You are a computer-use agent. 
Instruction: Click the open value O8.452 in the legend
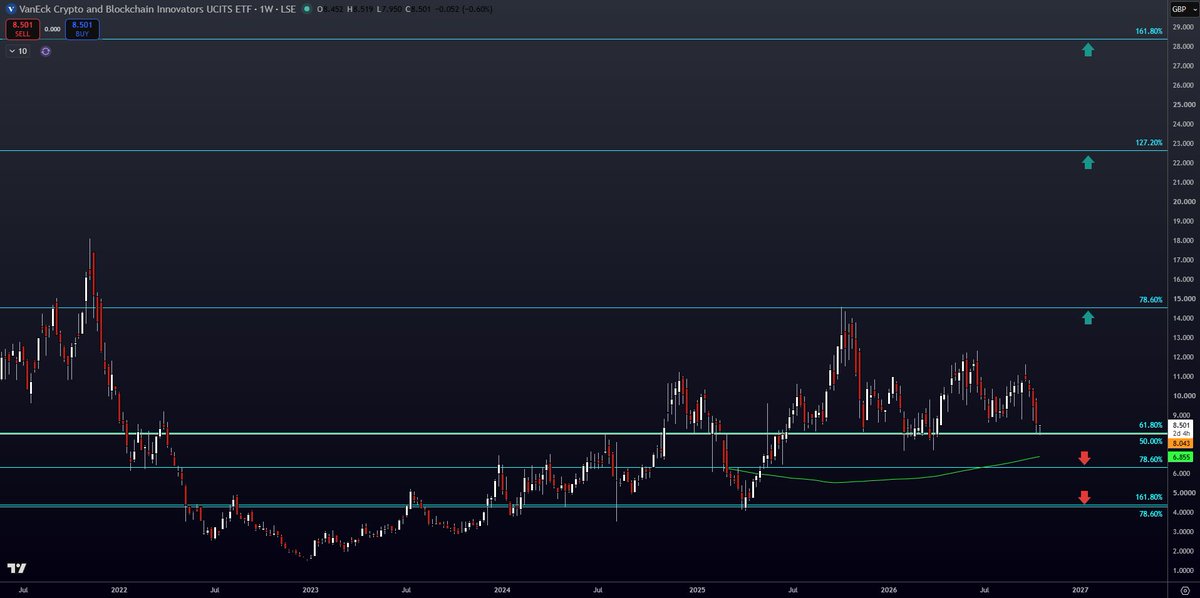[x=330, y=8]
